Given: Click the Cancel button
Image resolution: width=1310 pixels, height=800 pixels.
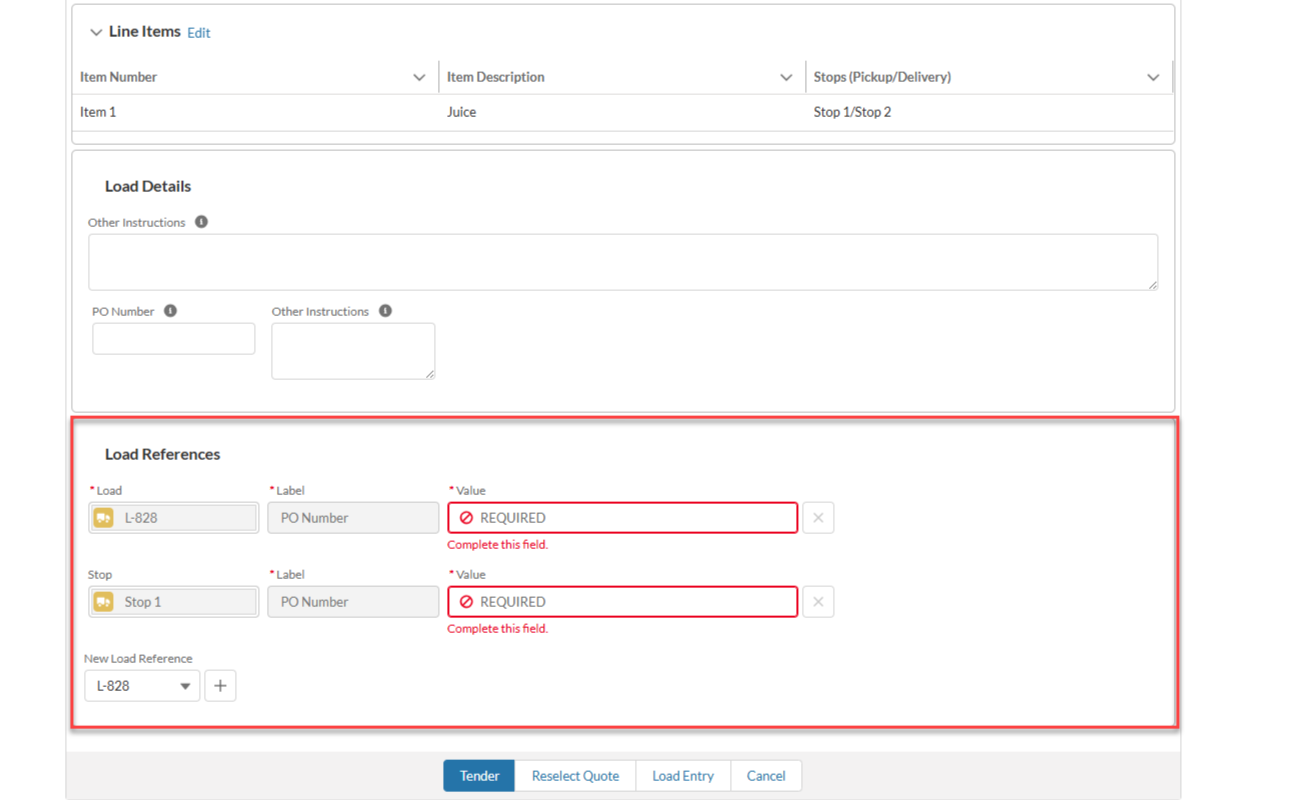Looking at the screenshot, I should point(766,776).
